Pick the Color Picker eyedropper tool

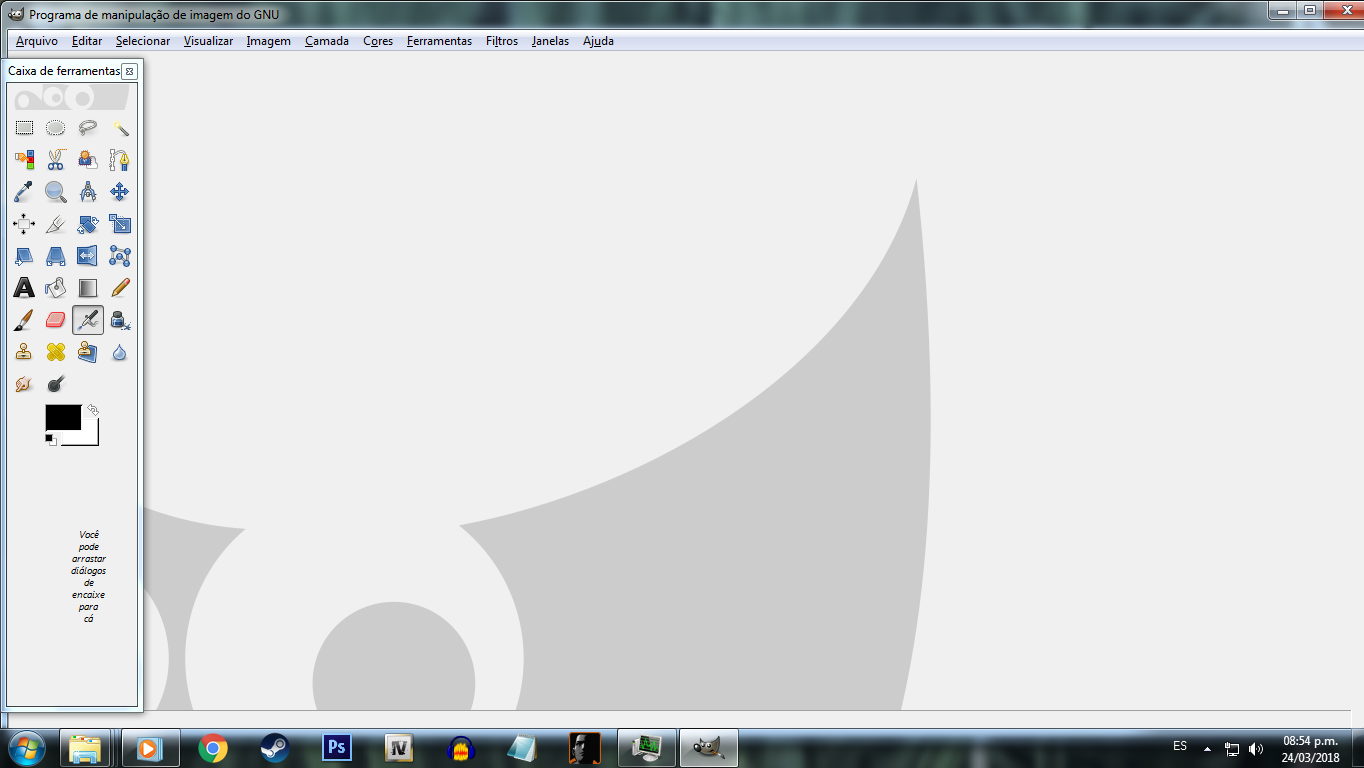(24, 192)
